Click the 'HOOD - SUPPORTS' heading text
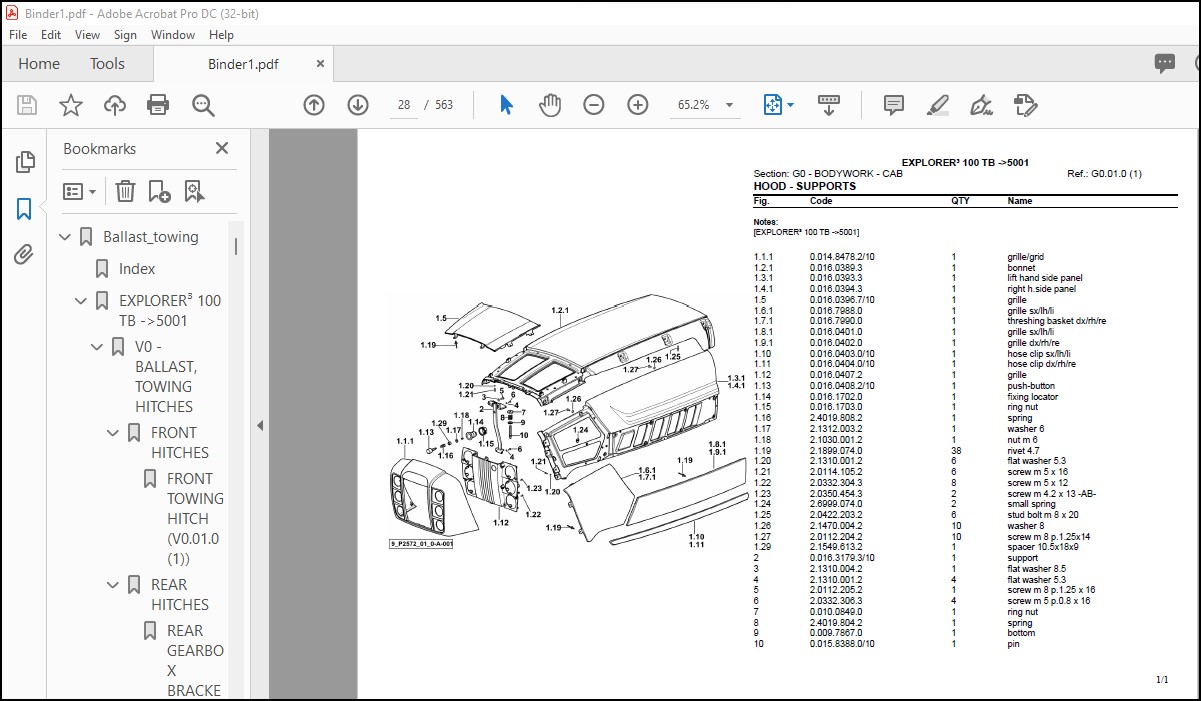The height and width of the screenshot is (701, 1201). click(804, 186)
